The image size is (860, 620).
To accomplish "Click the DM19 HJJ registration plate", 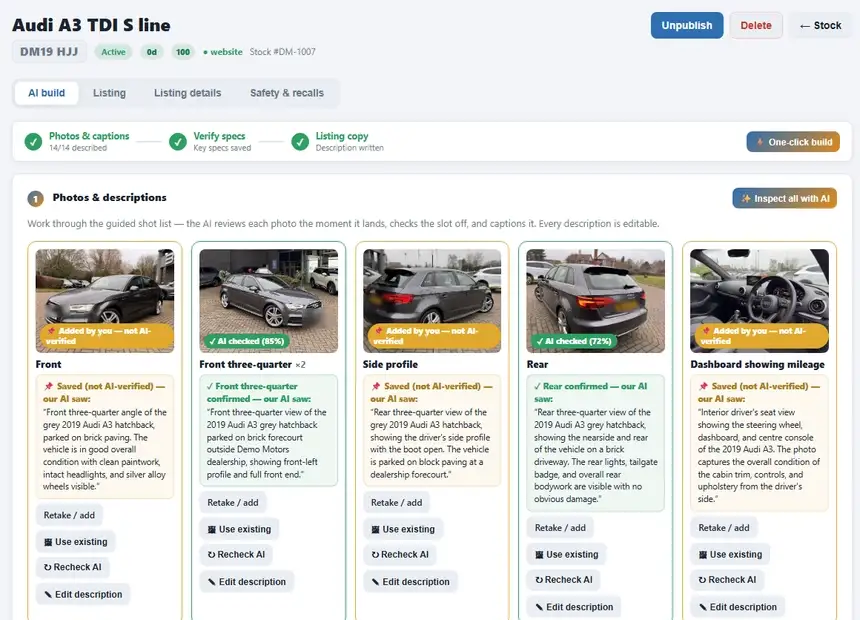I will click(x=49, y=52).
